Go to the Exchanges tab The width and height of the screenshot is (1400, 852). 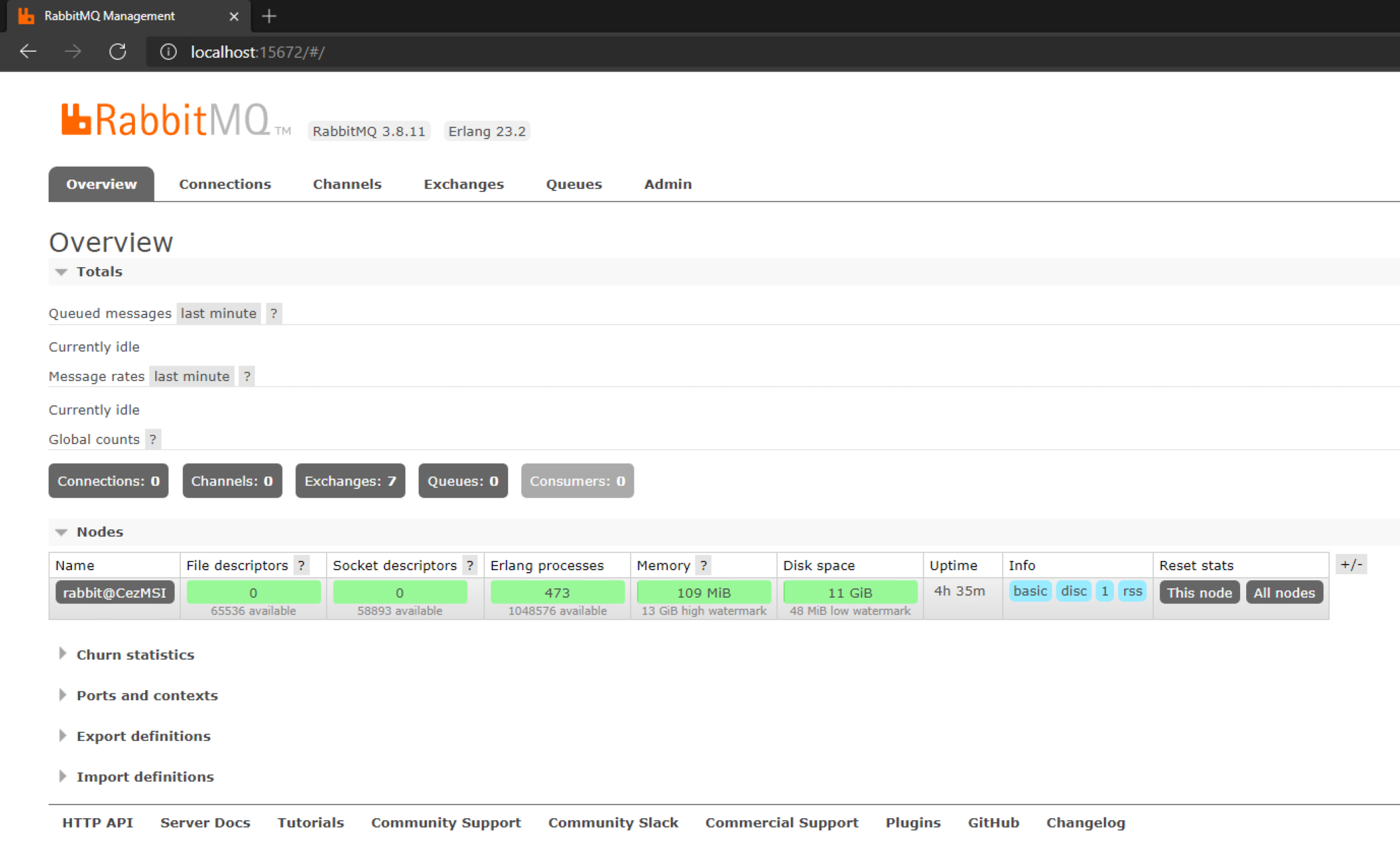pos(464,184)
